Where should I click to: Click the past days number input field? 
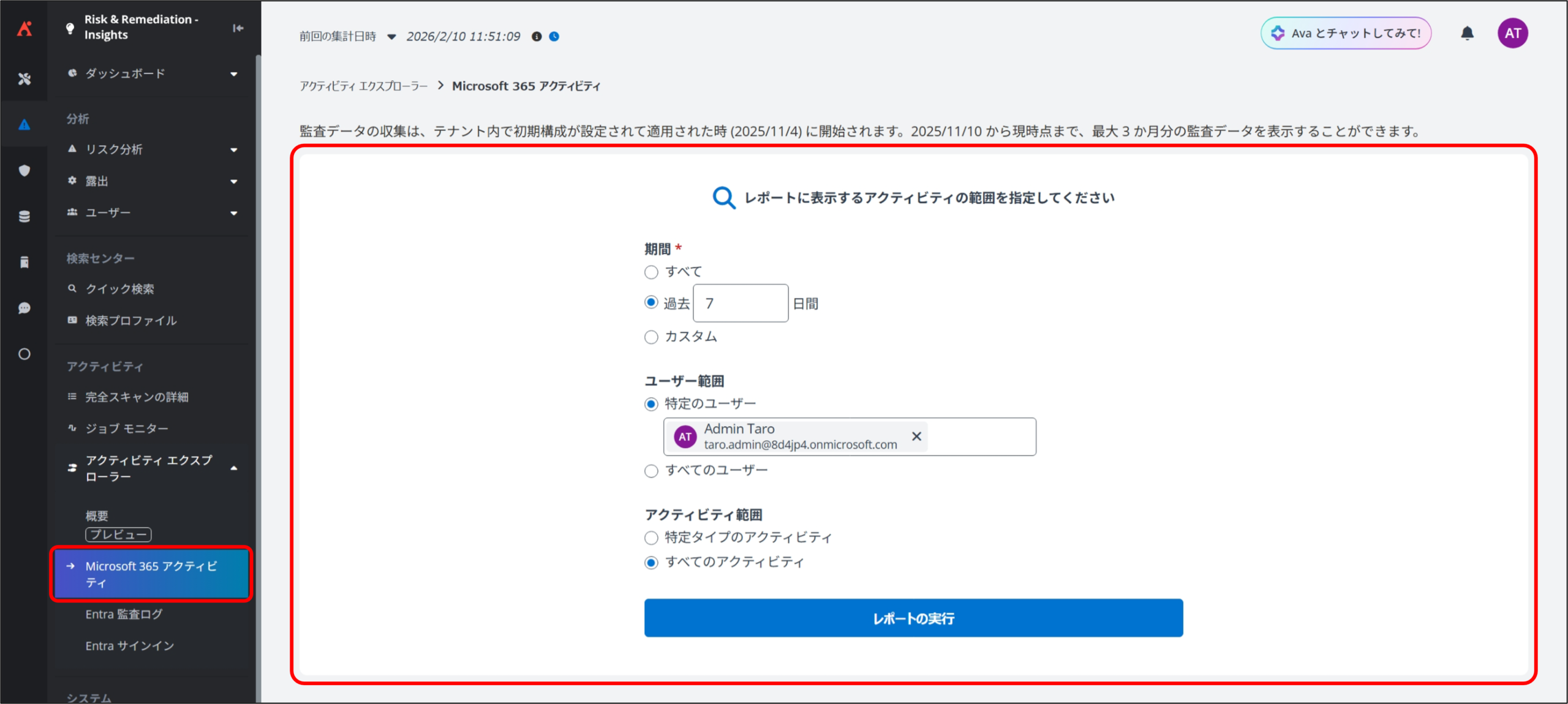pos(740,303)
